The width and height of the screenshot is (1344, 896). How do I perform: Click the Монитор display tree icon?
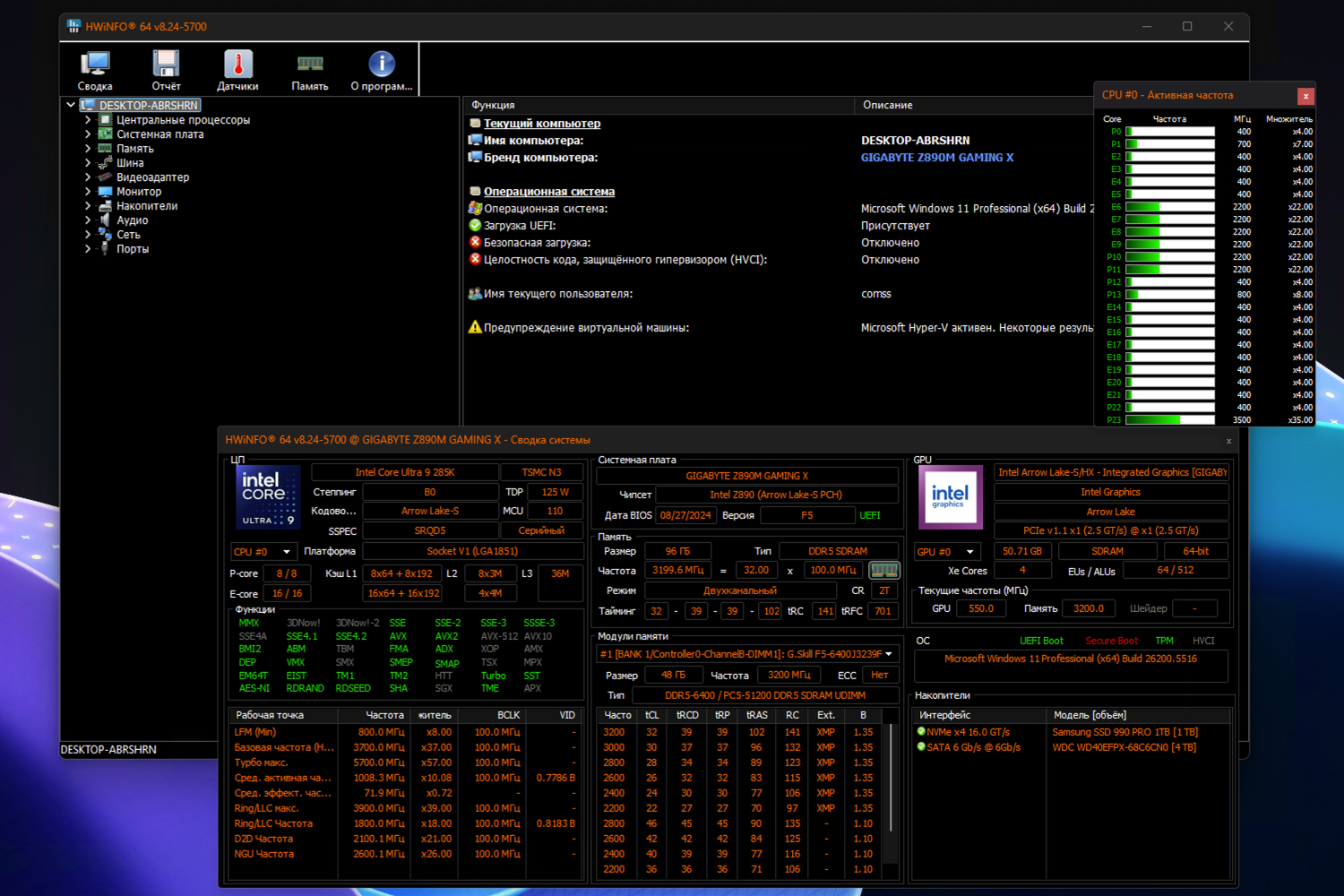pos(105,192)
